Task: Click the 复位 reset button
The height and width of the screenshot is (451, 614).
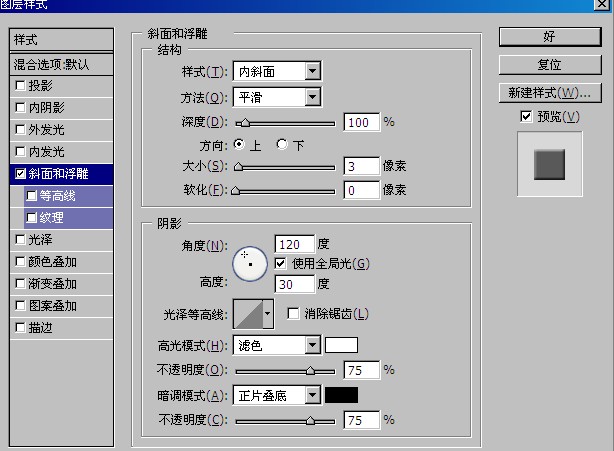Action: pyautogui.click(x=550, y=65)
